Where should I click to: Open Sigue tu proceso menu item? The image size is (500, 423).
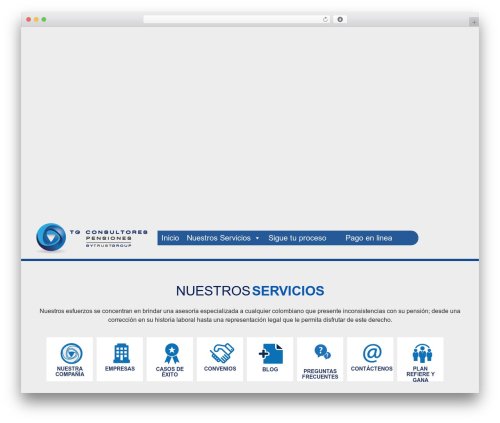pos(297,238)
